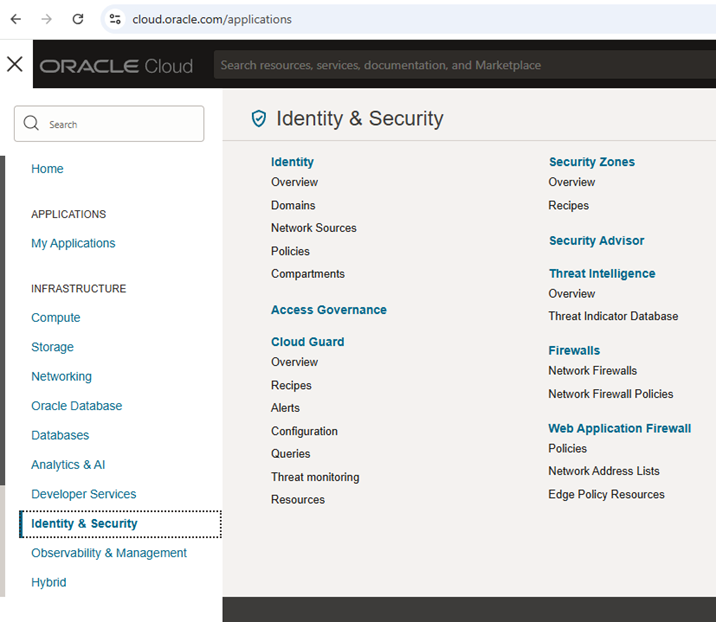Image resolution: width=716 pixels, height=622 pixels.
Task: Click the browser forward arrow
Action: click(47, 19)
